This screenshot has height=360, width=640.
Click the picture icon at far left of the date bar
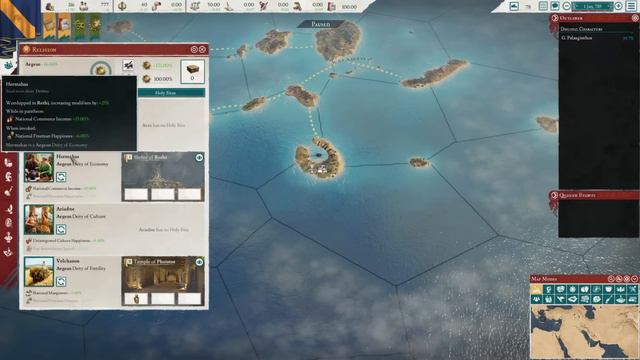tap(514, 6)
